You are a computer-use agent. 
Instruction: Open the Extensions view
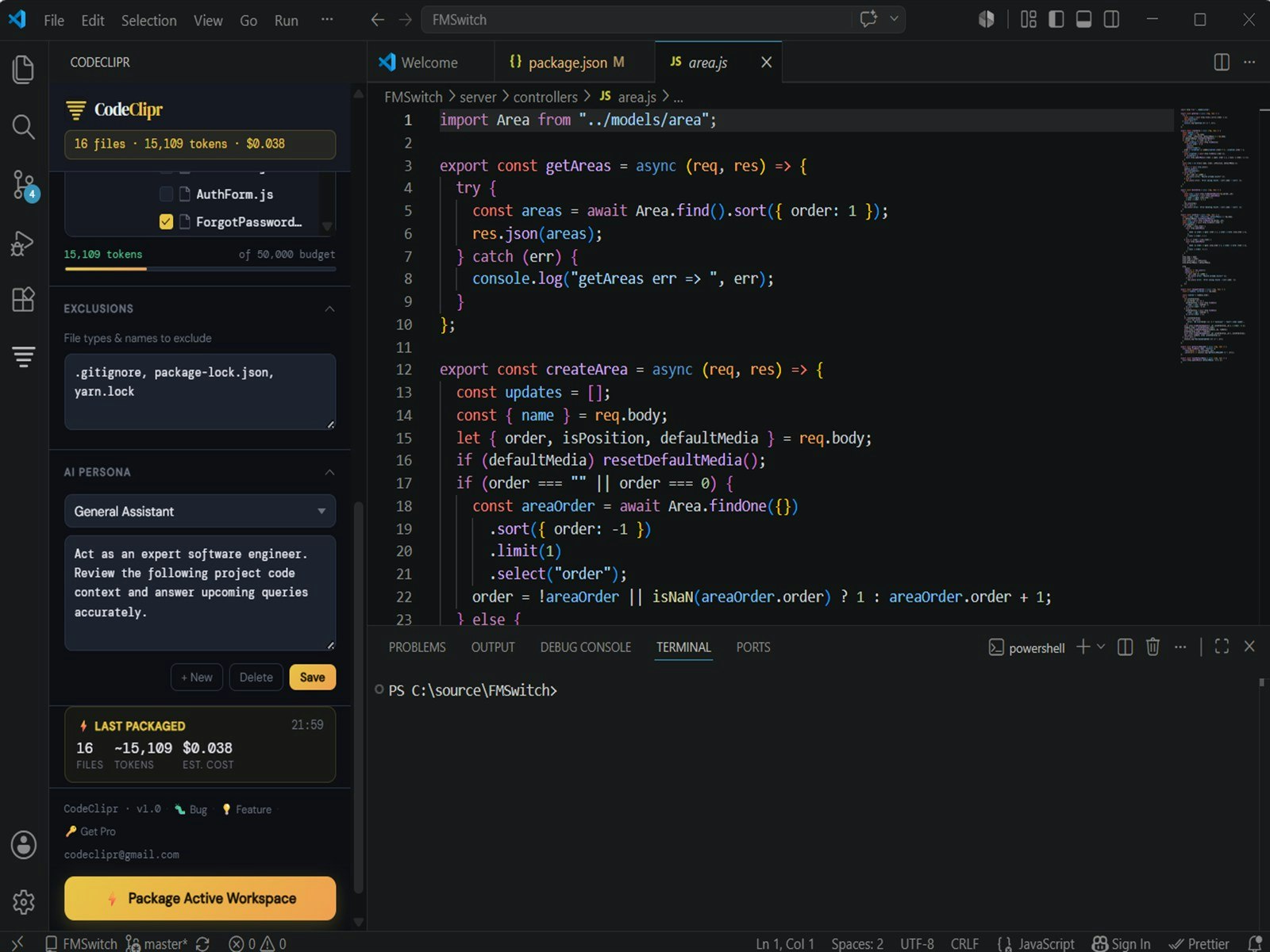[x=24, y=299]
